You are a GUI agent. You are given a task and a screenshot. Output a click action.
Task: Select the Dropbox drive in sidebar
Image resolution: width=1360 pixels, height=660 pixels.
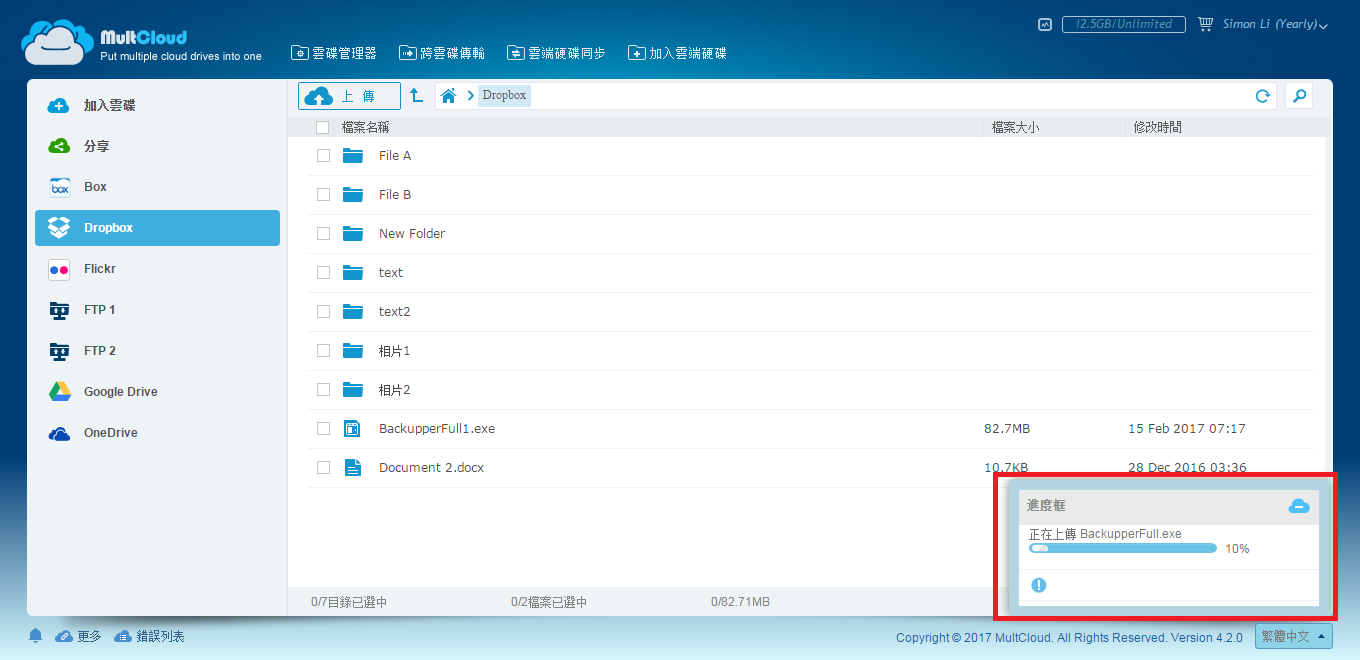point(157,228)
